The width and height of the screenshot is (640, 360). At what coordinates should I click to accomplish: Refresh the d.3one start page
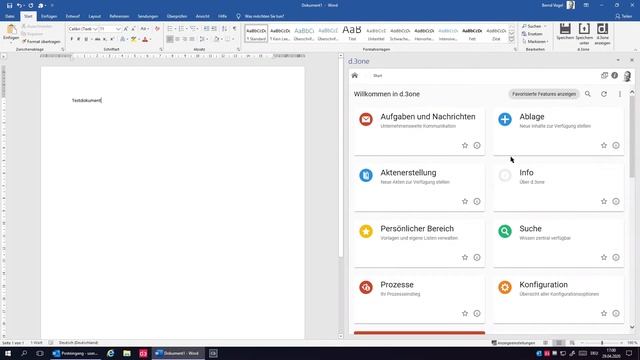604,94
